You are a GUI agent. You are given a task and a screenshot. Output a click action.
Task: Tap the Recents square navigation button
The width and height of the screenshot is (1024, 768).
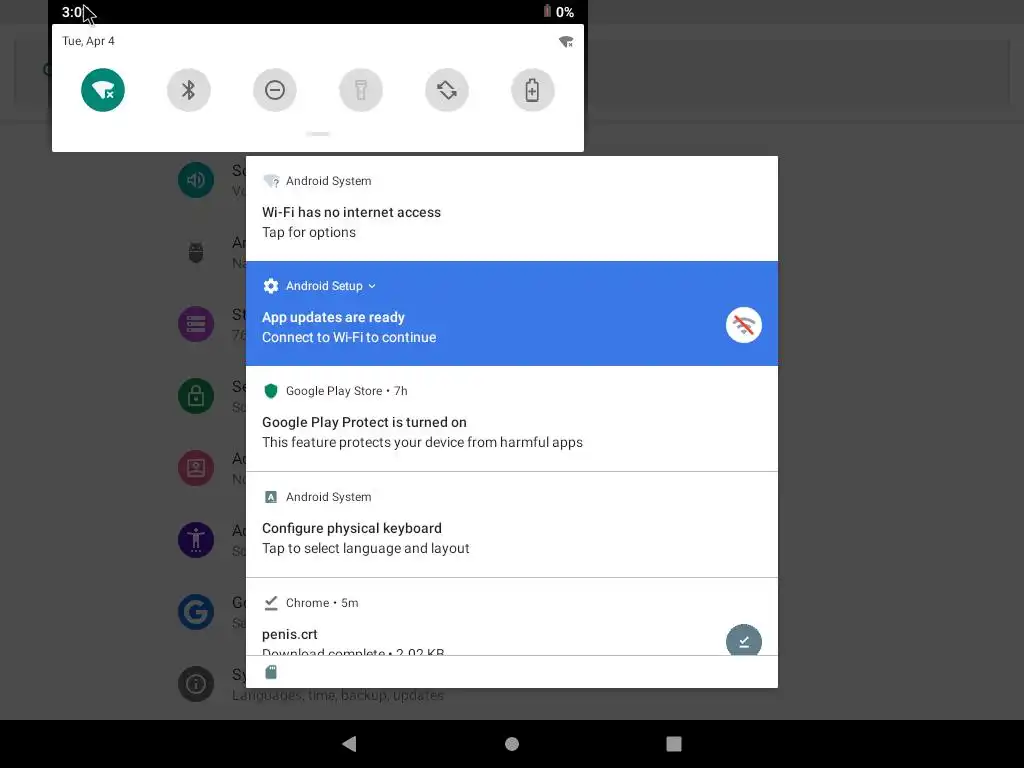pos(674,744)
